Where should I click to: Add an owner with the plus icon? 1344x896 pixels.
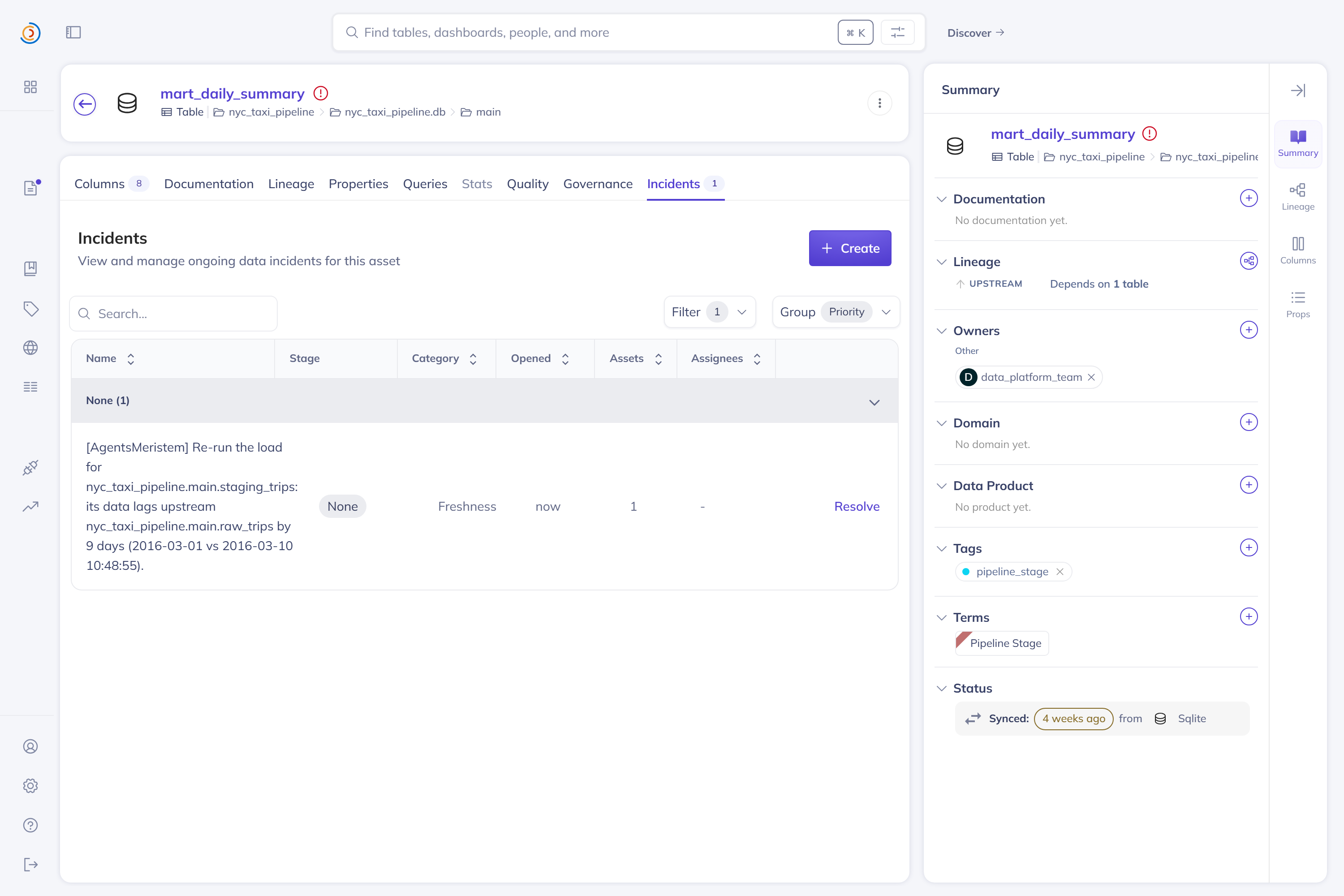pyautogui.click(x=1249, y=330)
